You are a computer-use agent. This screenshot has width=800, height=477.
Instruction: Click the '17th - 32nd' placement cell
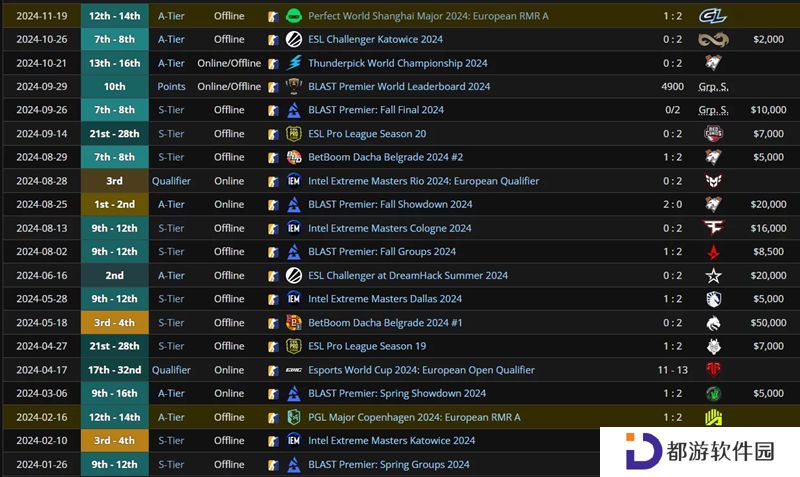point(114,370)
